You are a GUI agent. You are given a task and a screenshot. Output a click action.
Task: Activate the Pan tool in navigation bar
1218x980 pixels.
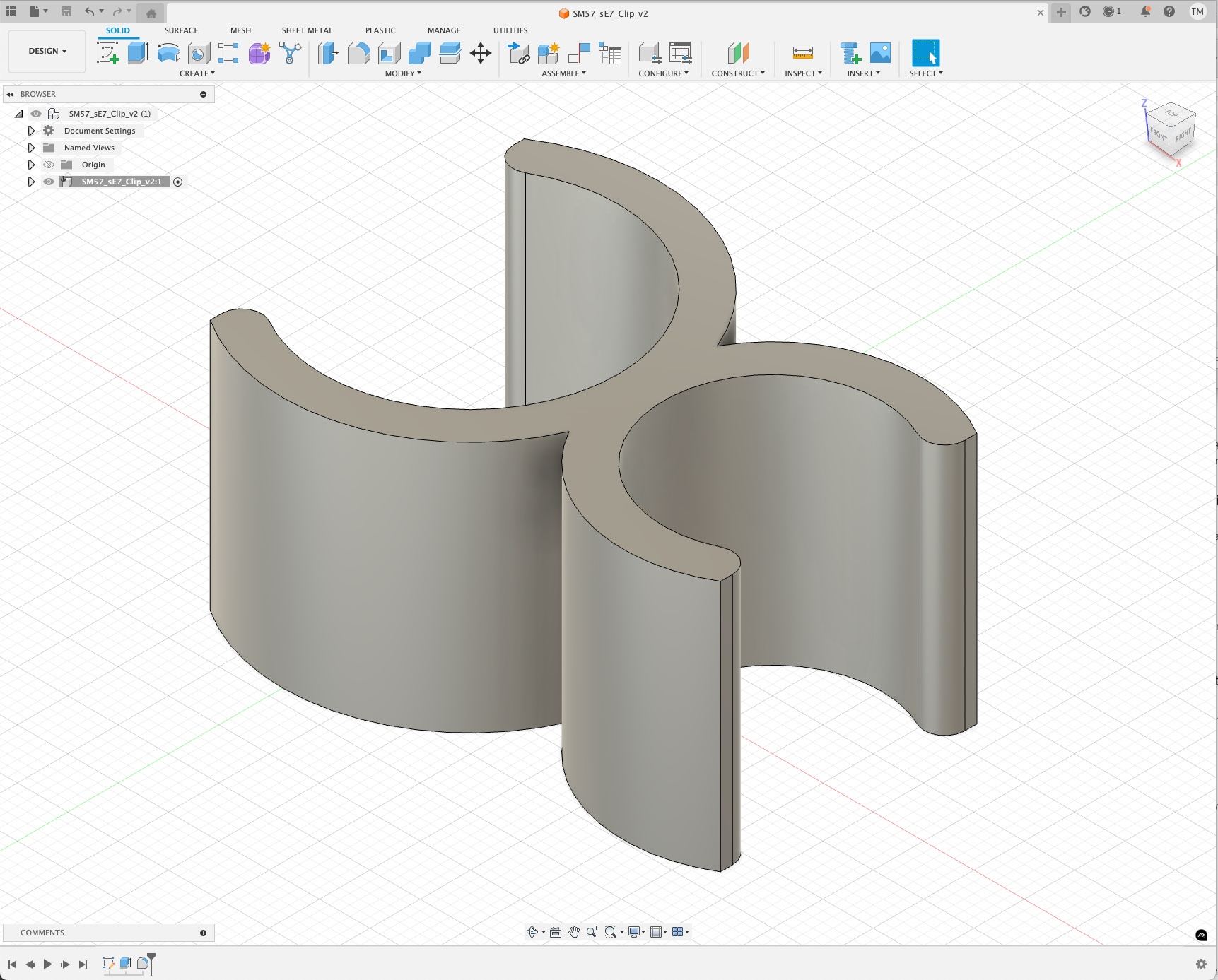[575, 931]
